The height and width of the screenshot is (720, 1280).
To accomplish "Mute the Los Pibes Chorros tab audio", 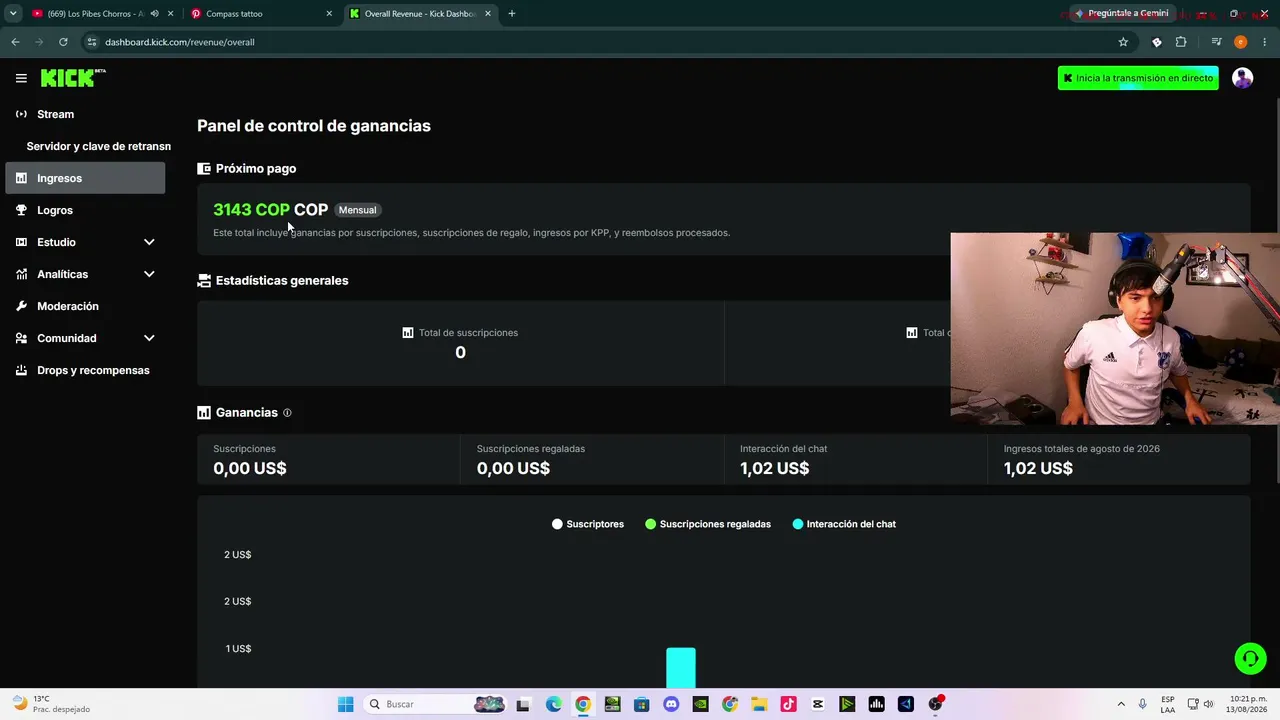I will click(x=154, y=14).
